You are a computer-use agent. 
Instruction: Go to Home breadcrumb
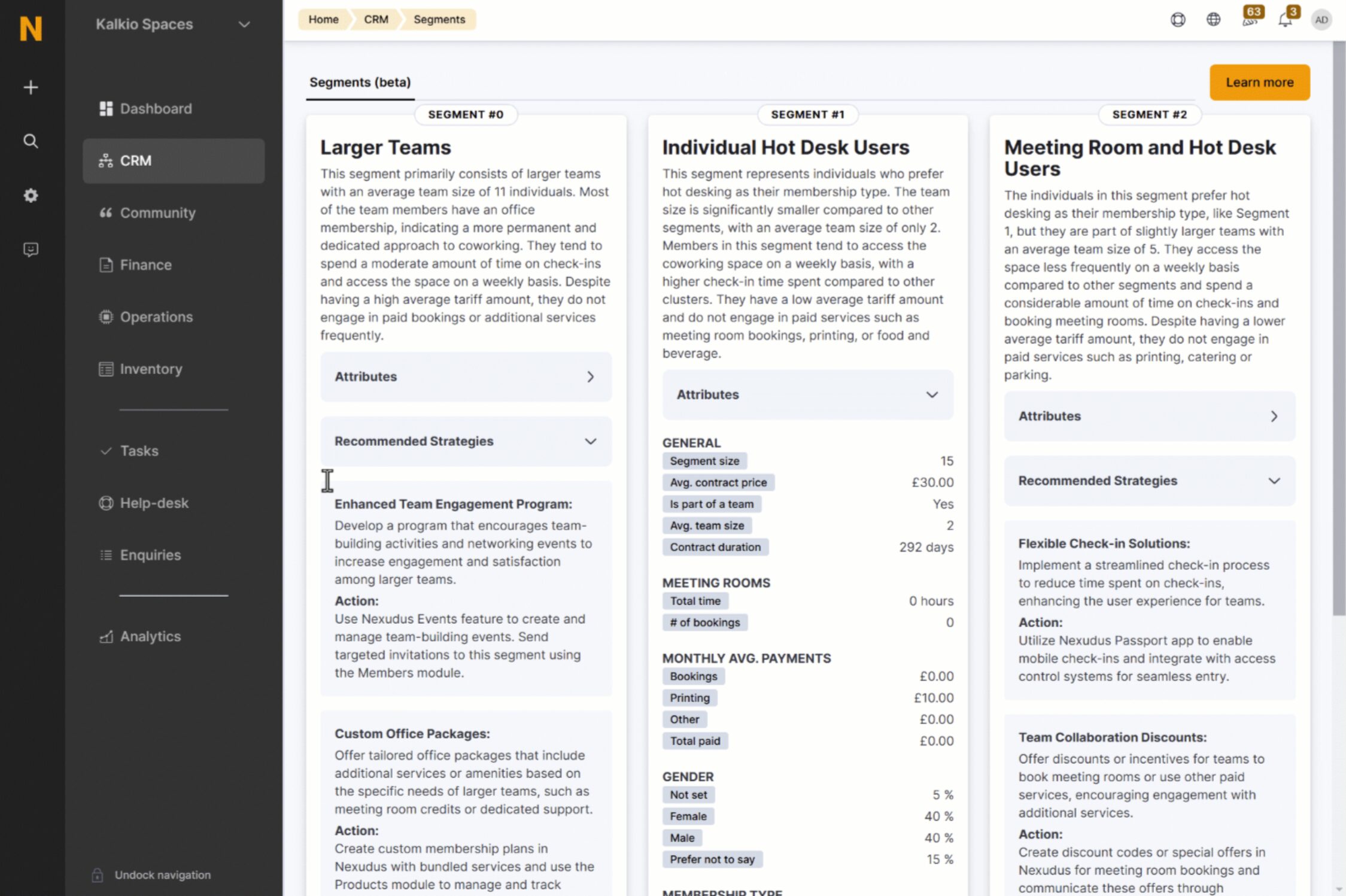[323, 19]
